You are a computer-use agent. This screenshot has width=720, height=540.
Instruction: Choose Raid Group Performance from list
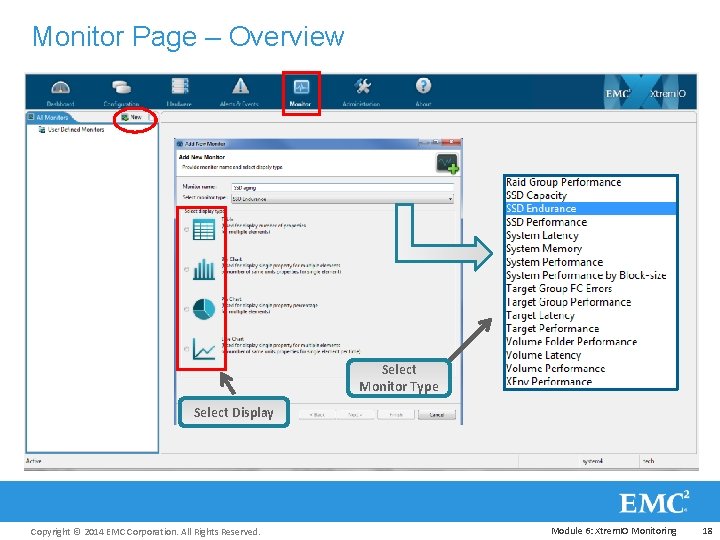click(563, 182)
